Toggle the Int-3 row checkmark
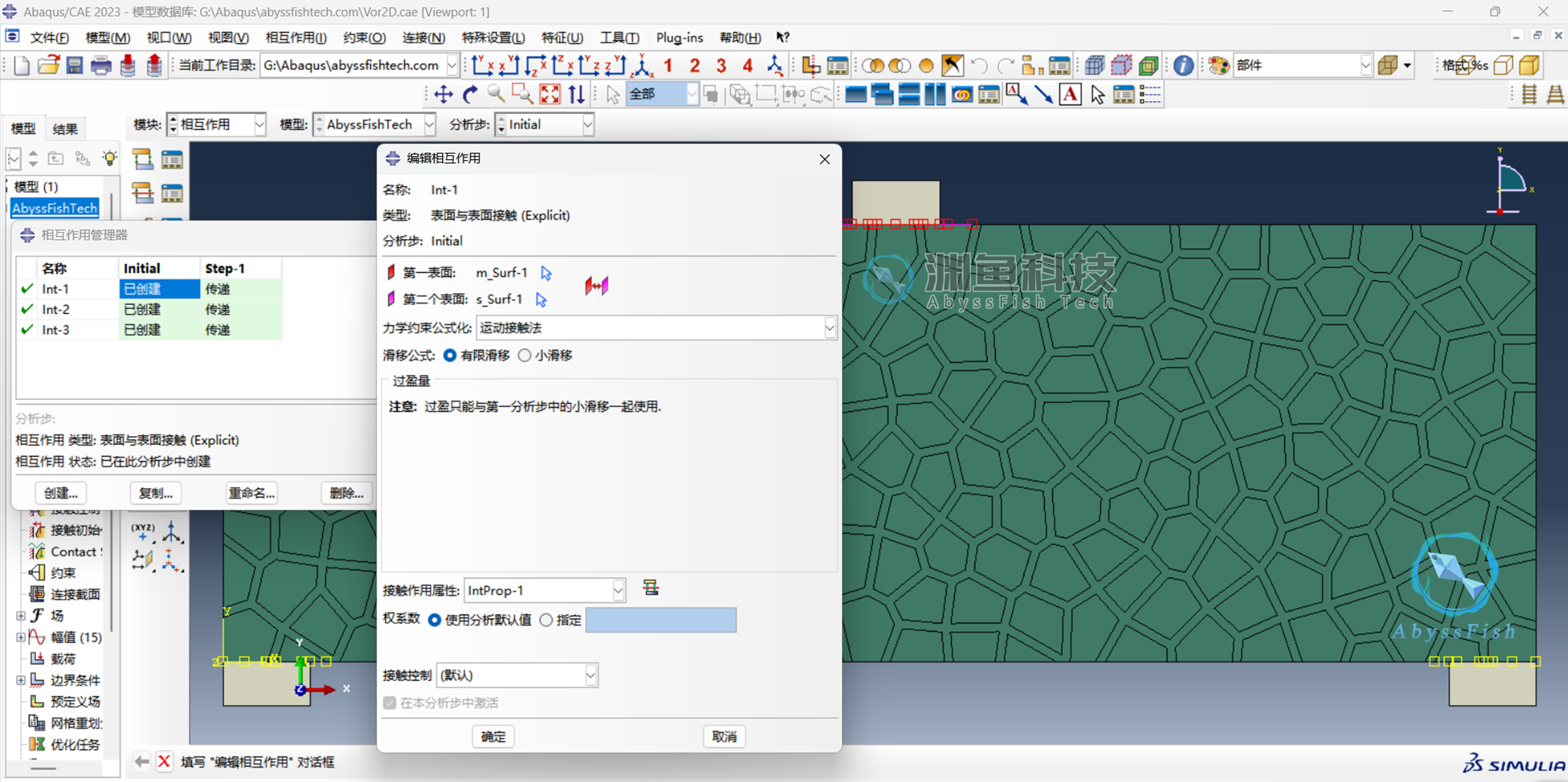 point(27,329)
